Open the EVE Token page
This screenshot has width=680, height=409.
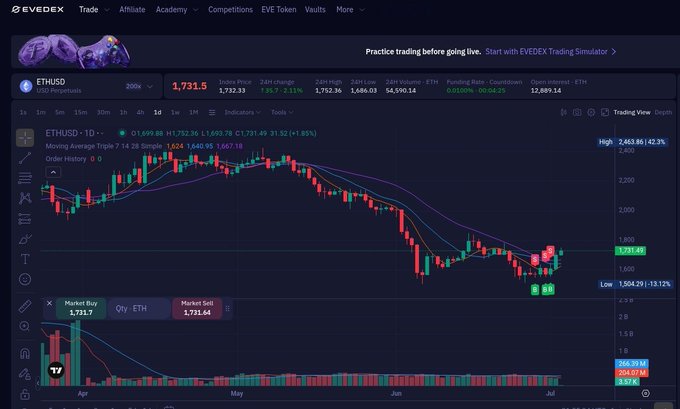279,10
